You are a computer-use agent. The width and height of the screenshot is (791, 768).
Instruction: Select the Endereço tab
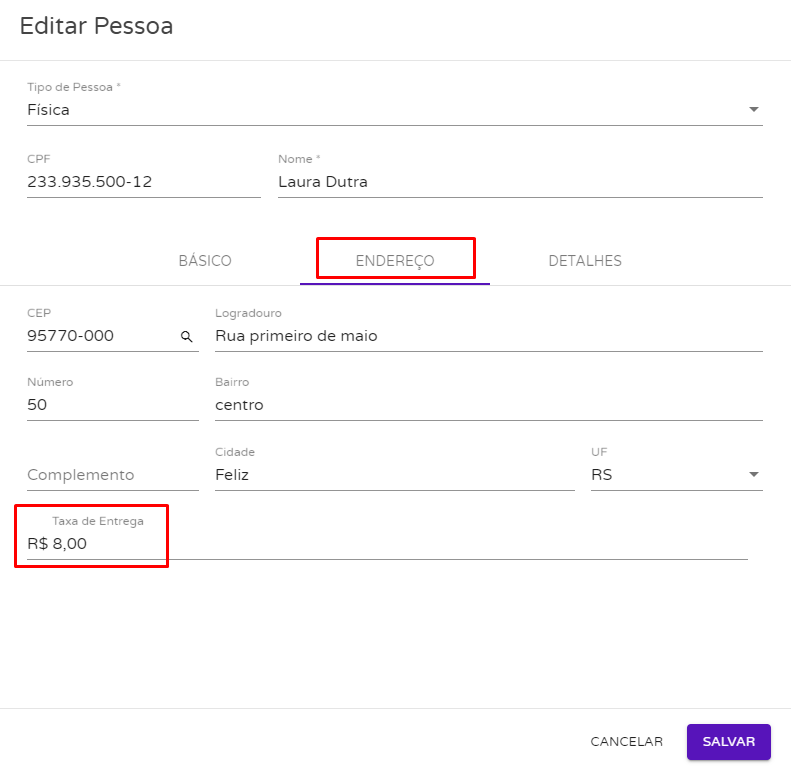394,261
